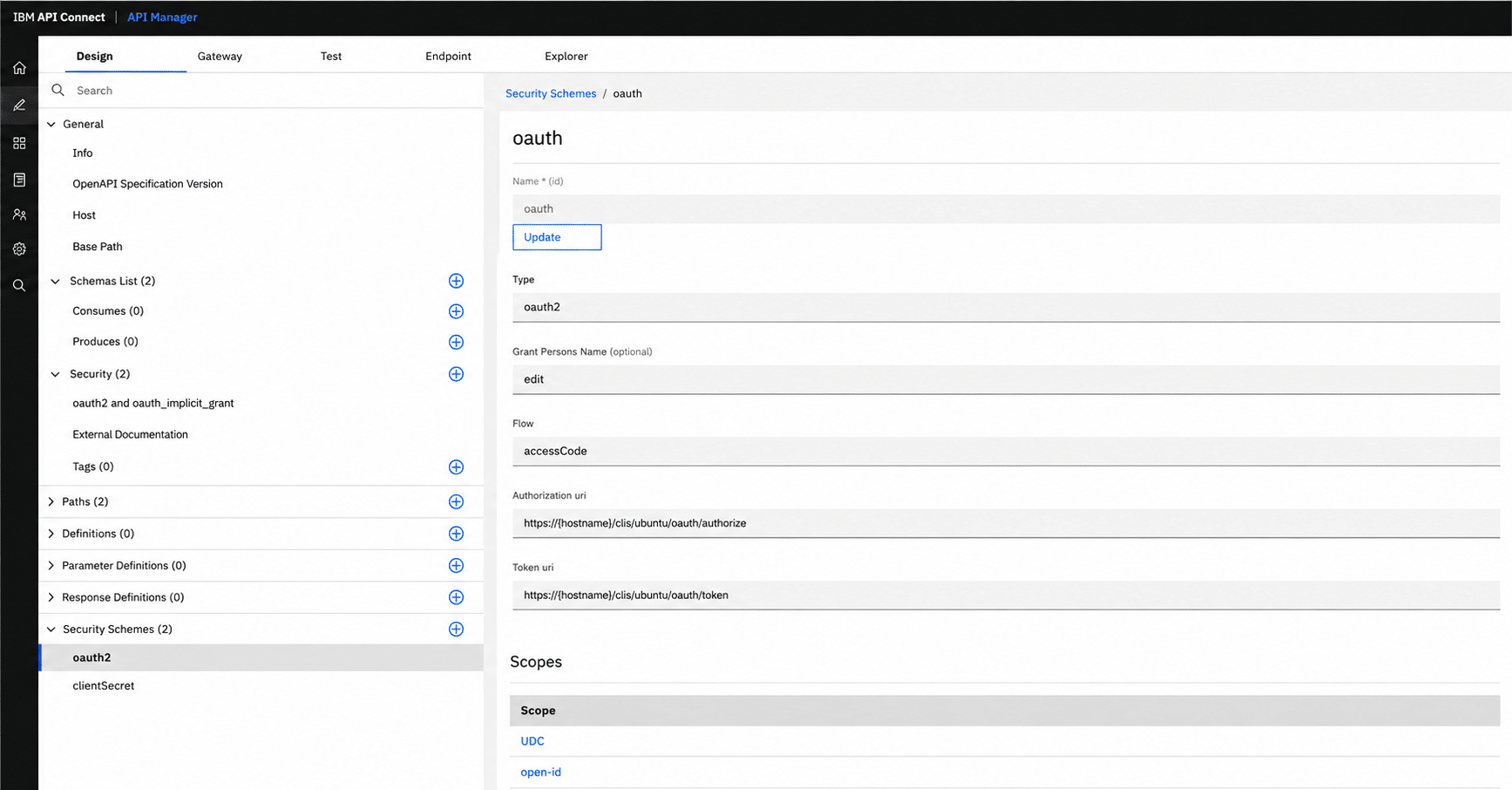The height and width of the screenshot is (790, 1512).
Task: Add a Produces entry with plus icon
Action: click(456, 342)
